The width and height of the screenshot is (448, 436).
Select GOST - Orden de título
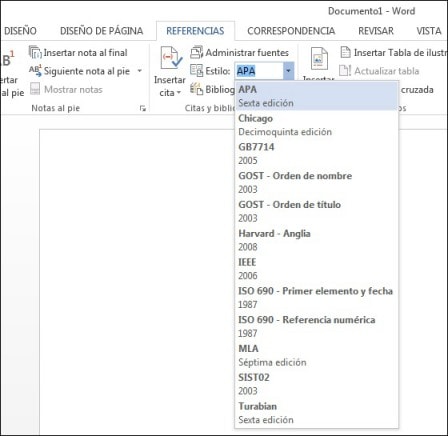[x=317, y=211]
